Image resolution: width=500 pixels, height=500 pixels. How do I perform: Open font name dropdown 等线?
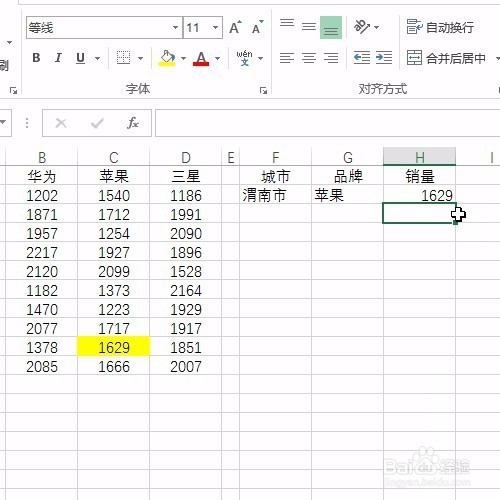point(175,28)
